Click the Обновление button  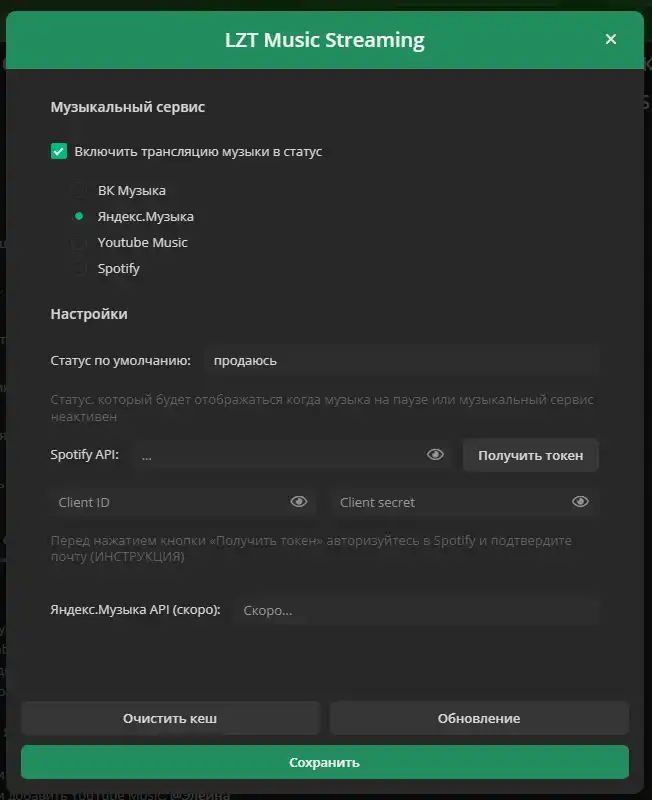point(479,718)
